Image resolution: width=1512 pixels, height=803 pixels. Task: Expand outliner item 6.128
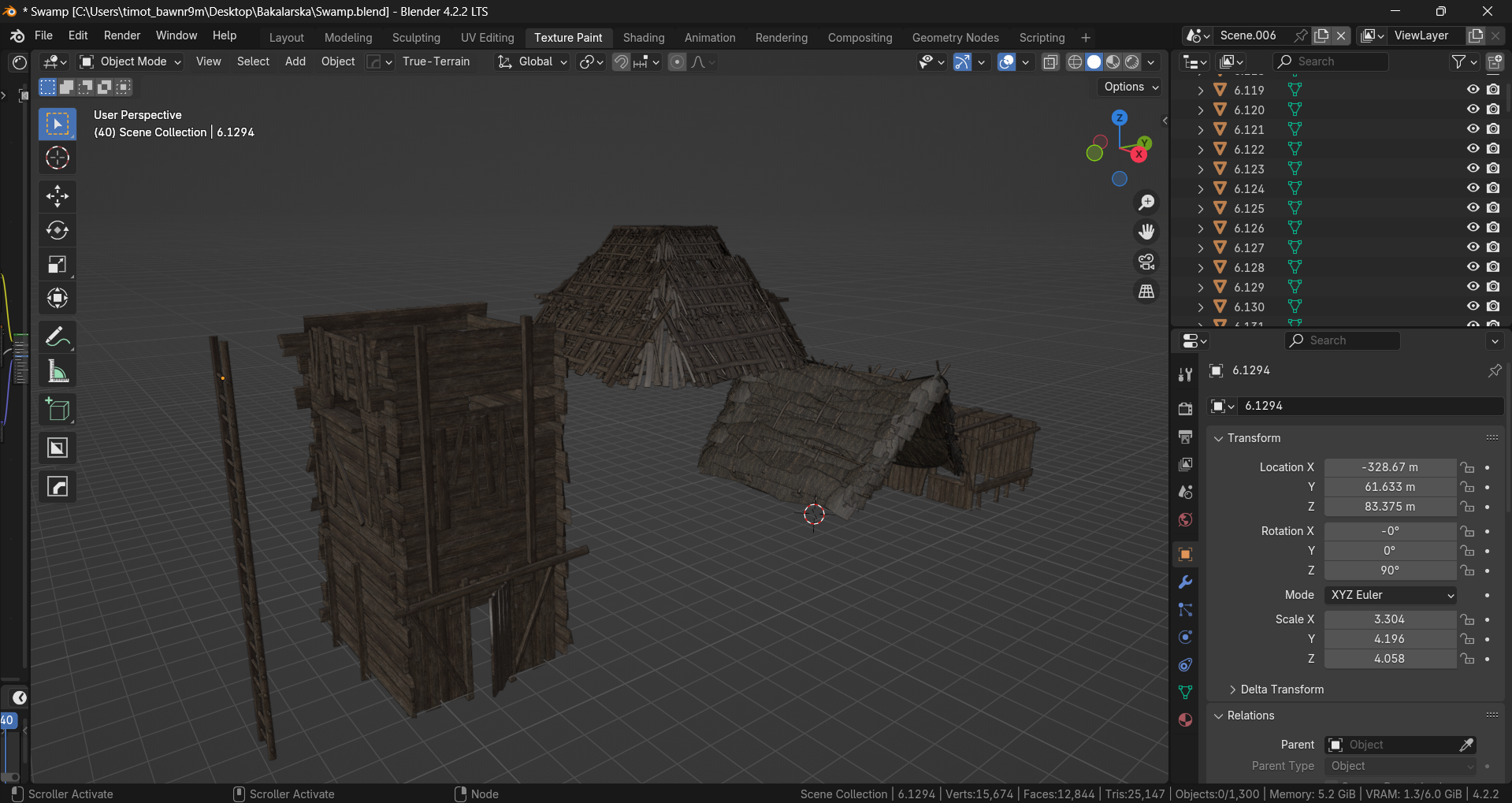tap(1200, 267)
